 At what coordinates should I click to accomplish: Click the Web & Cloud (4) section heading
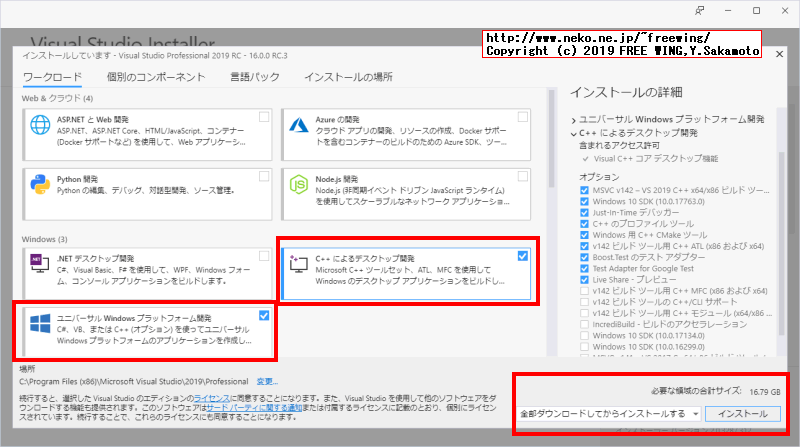click(x=57, y=98)
